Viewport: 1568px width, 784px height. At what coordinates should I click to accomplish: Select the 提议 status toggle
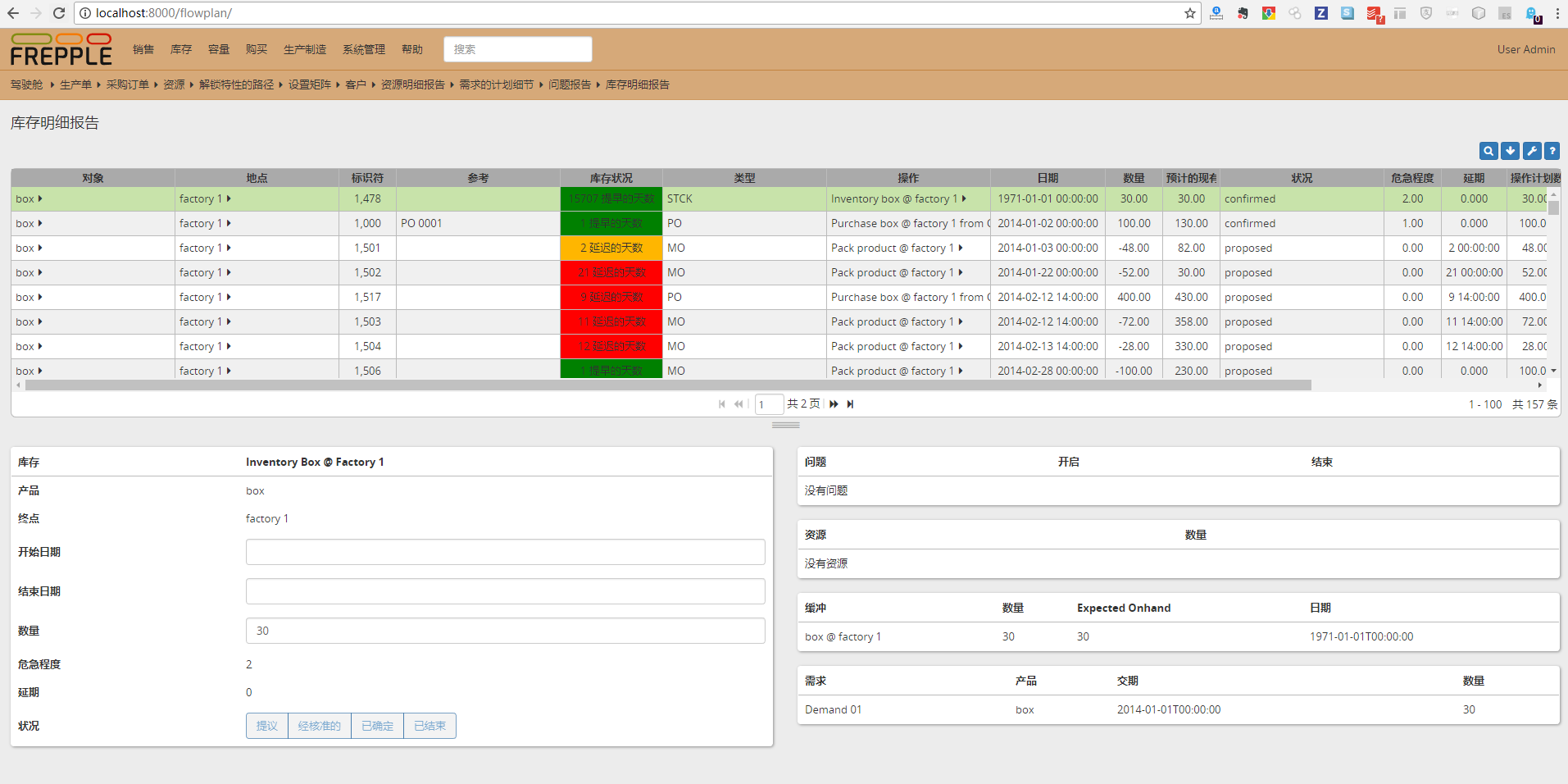point(267,726)
